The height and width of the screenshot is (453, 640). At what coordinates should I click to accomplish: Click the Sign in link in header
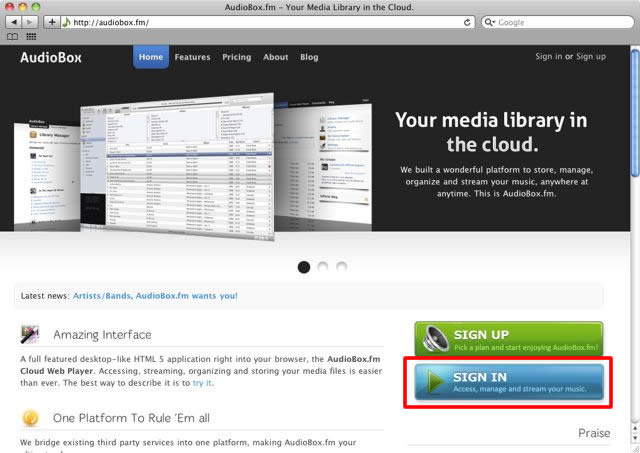click(549, 56)
